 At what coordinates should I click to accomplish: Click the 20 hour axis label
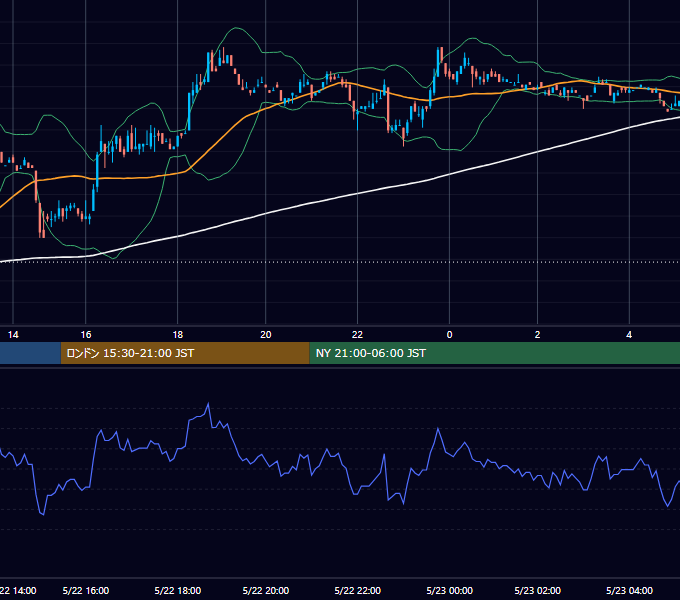click(266, 335)
